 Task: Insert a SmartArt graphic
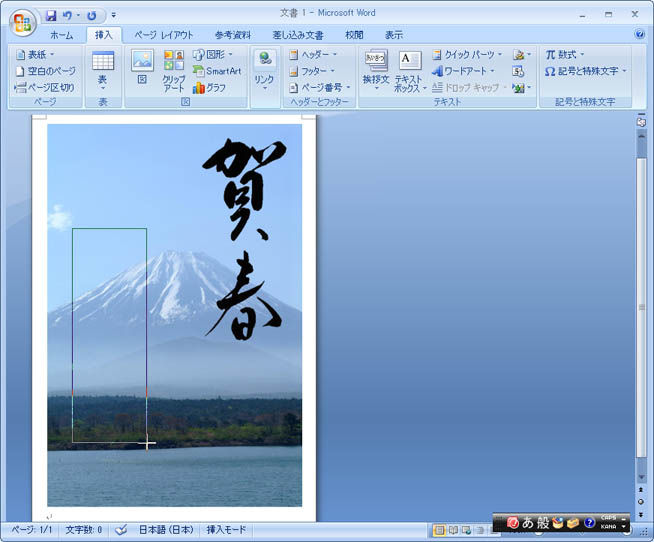click(x=217, y=71)
